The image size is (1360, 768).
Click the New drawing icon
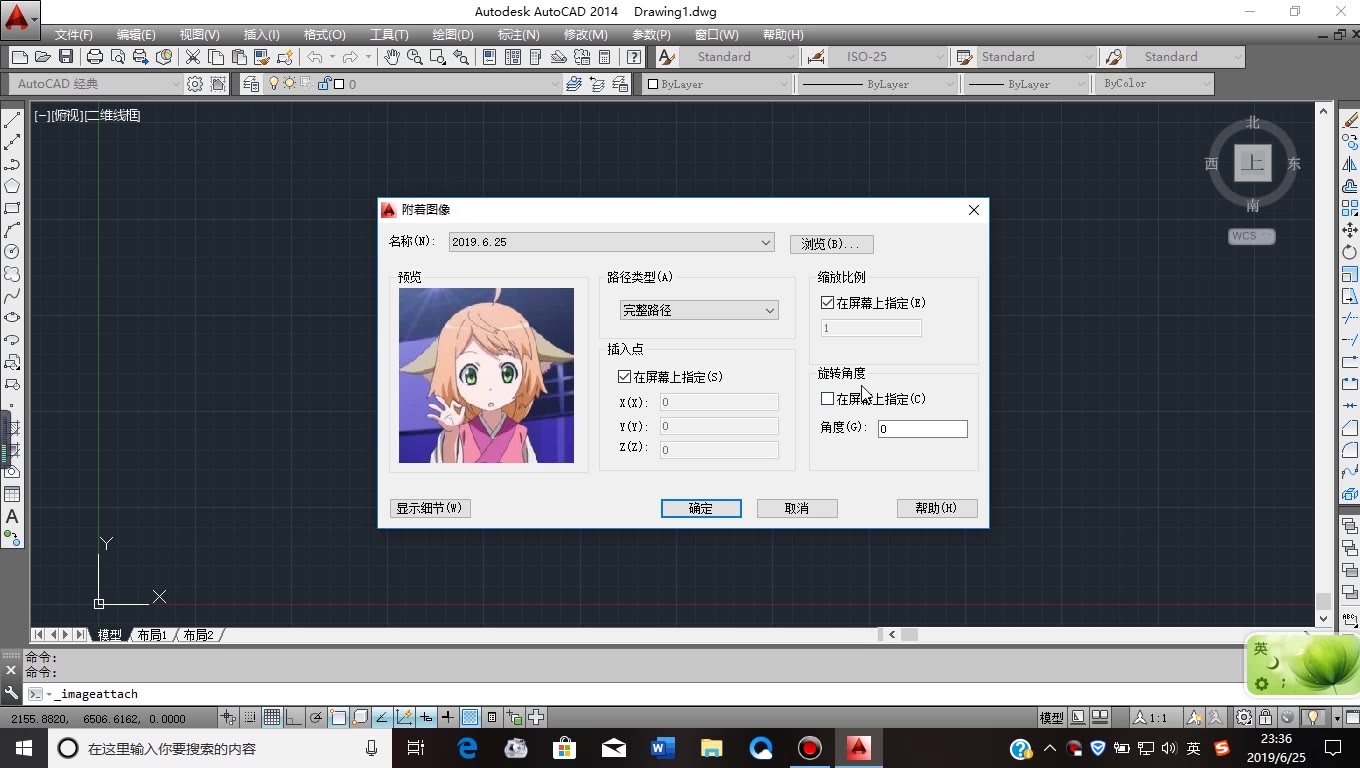click(20, 57)
